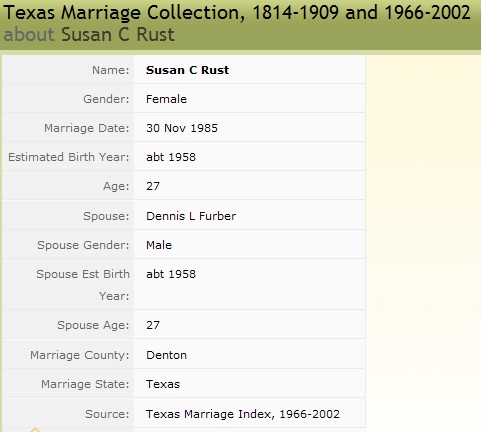Screen dimensions: 482x432
Task: Click the small diamond icon below Source
Action: point(35,430)
